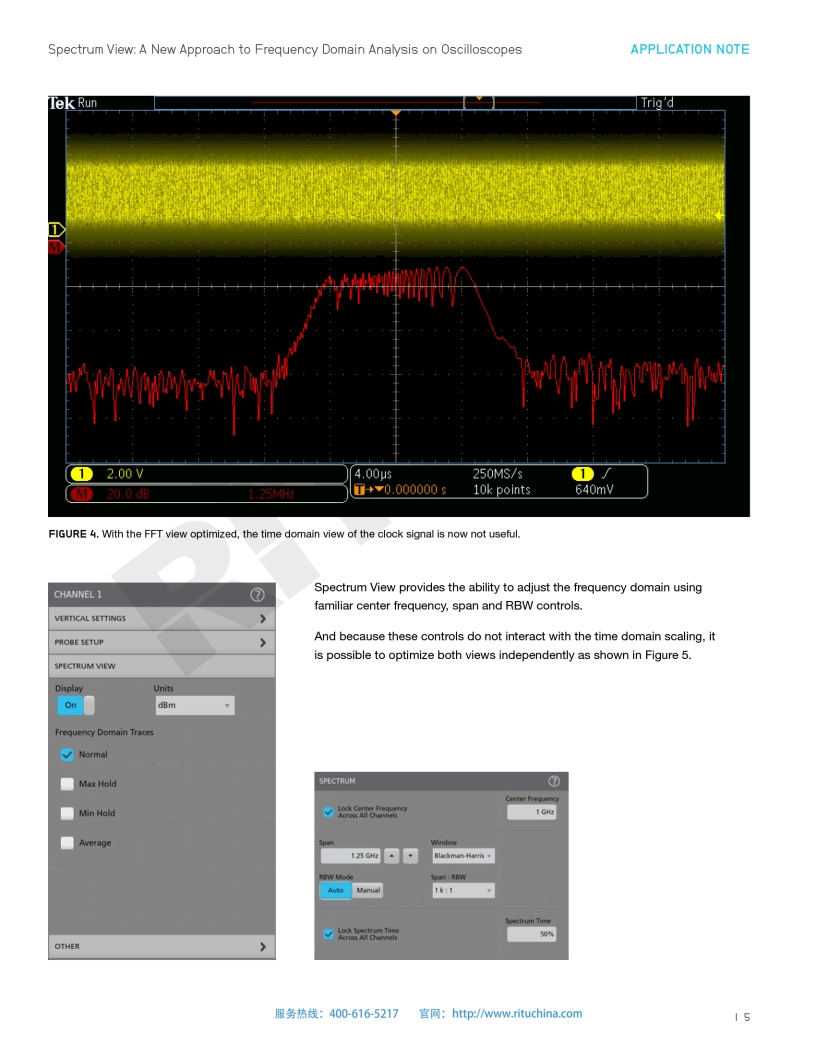Image resolution: width=816 pixels, height=1056 pixels.
Task: Enable the Max Hold trace checkbox
Action: (x=67, y=784)
